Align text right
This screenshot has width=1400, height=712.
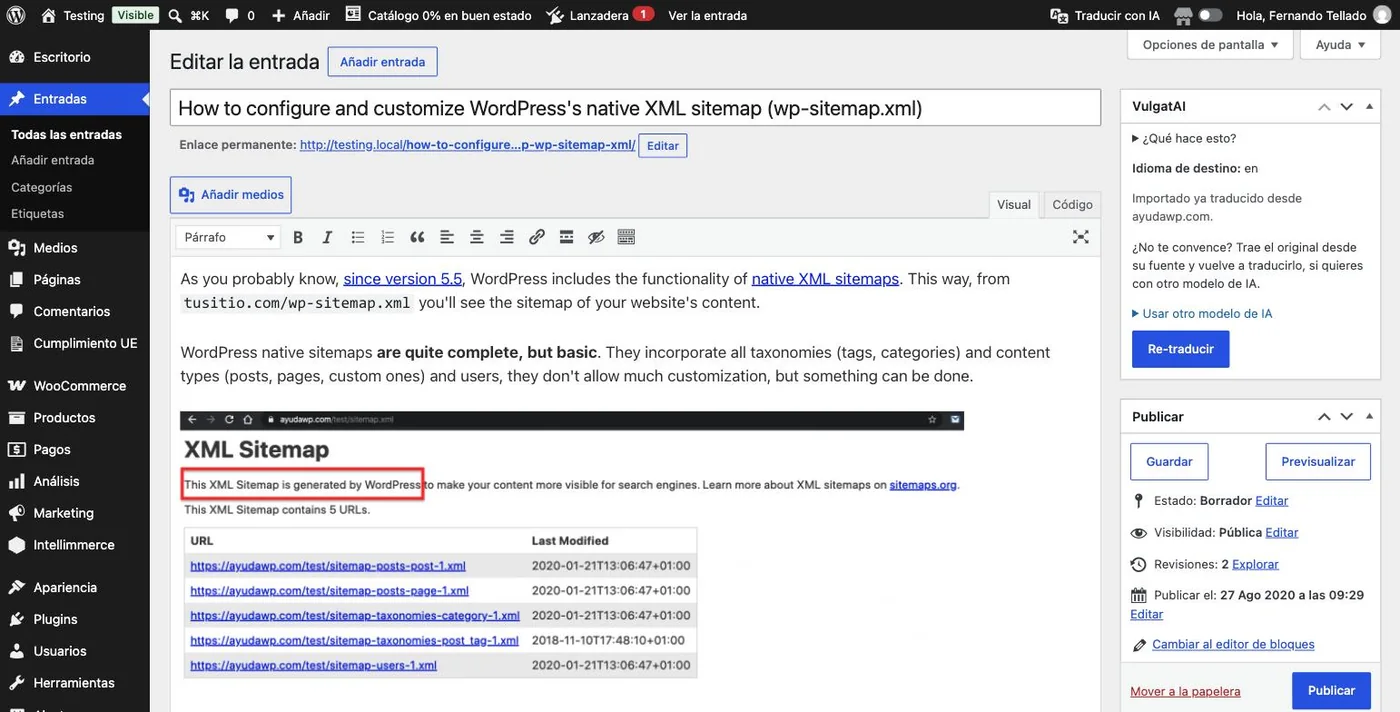click(507, 237)
